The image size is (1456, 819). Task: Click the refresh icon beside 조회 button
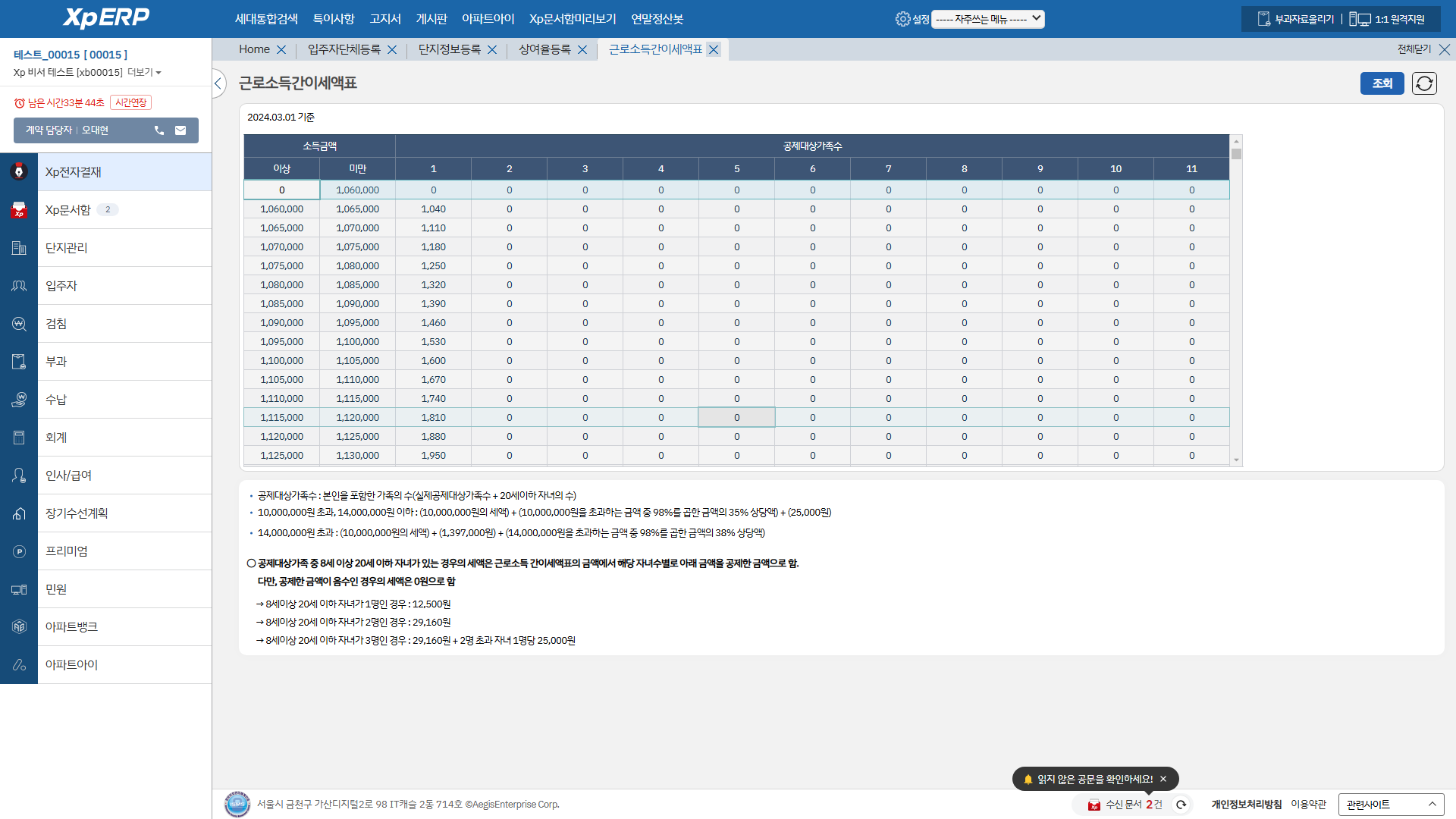pyautogui.click(x=1424, y=83)
